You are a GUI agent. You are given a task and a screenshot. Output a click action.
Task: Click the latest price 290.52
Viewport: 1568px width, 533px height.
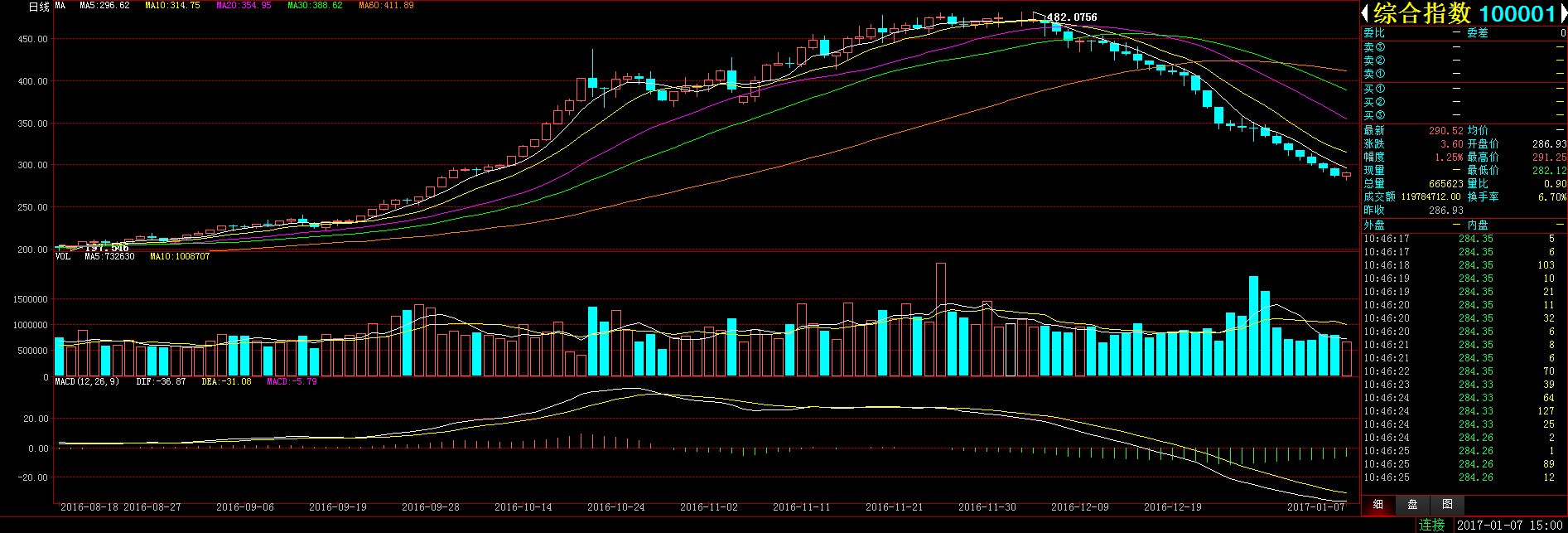1445,131
